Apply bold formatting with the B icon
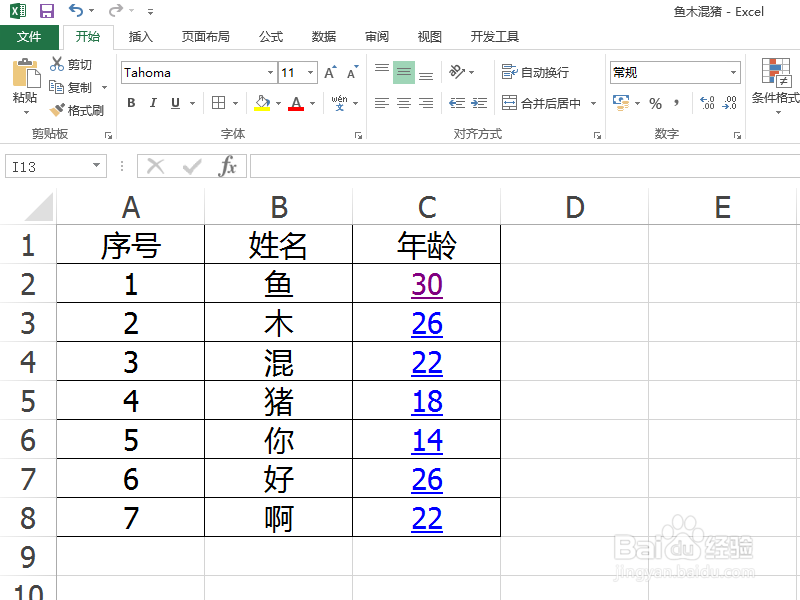The width and height of the screenshot is (800, 600). (x=131, y=103)
